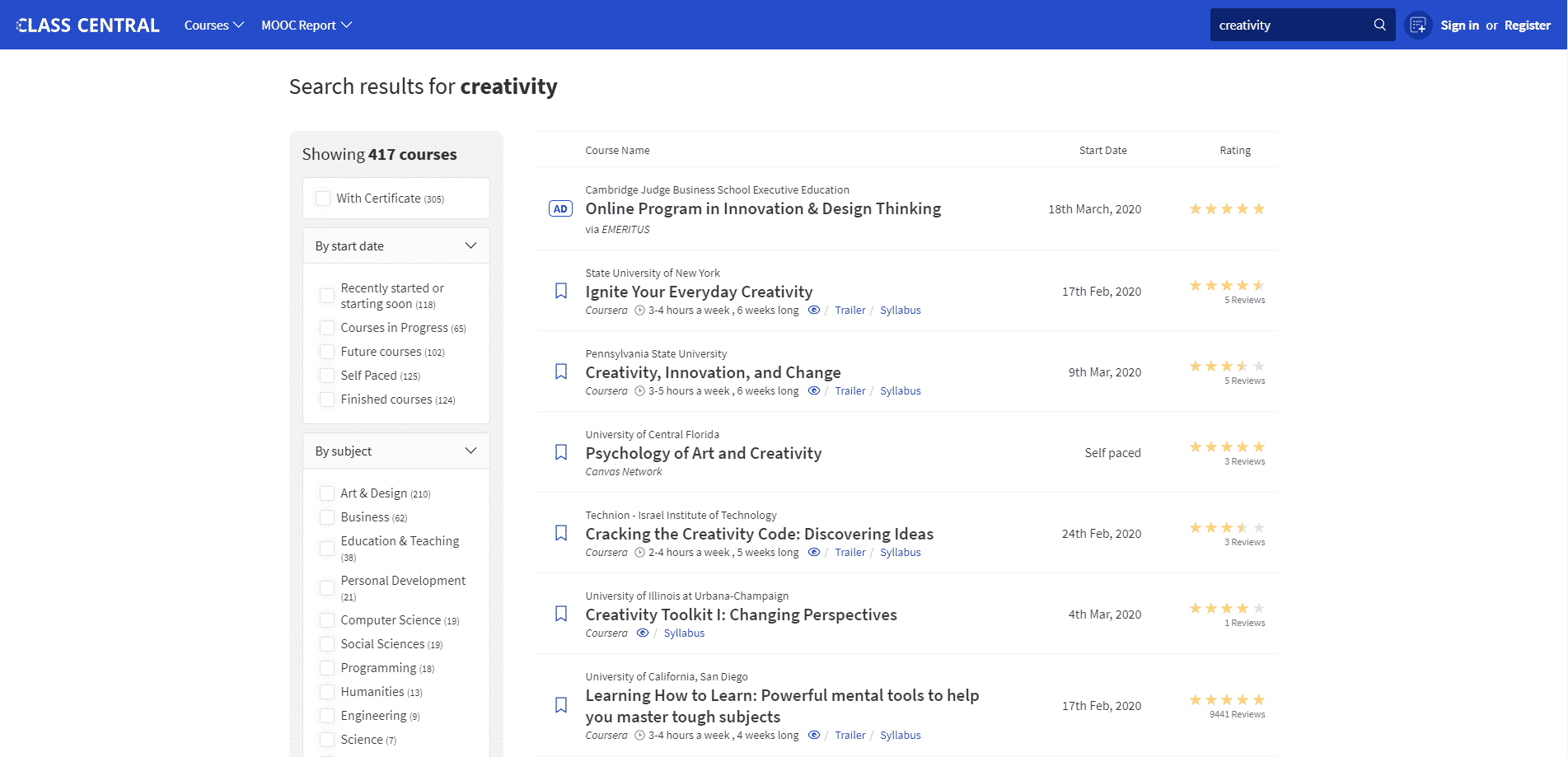Open Syllabus for Learning How to Learn
This screenshot has width=1568, height=757.
click(x=900, y=736)
